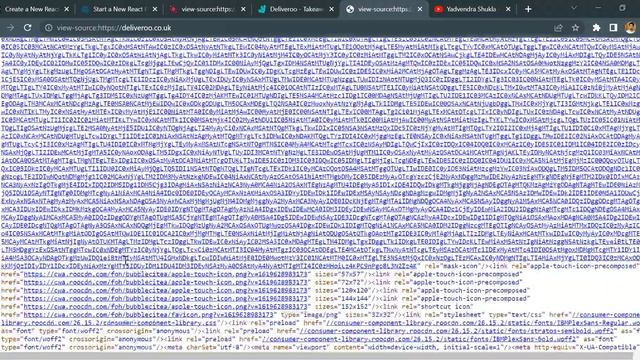Close the currently active view-source tab
Viewport: 640px width, 360px height.
pyautogui.click(x=420, y=9)
